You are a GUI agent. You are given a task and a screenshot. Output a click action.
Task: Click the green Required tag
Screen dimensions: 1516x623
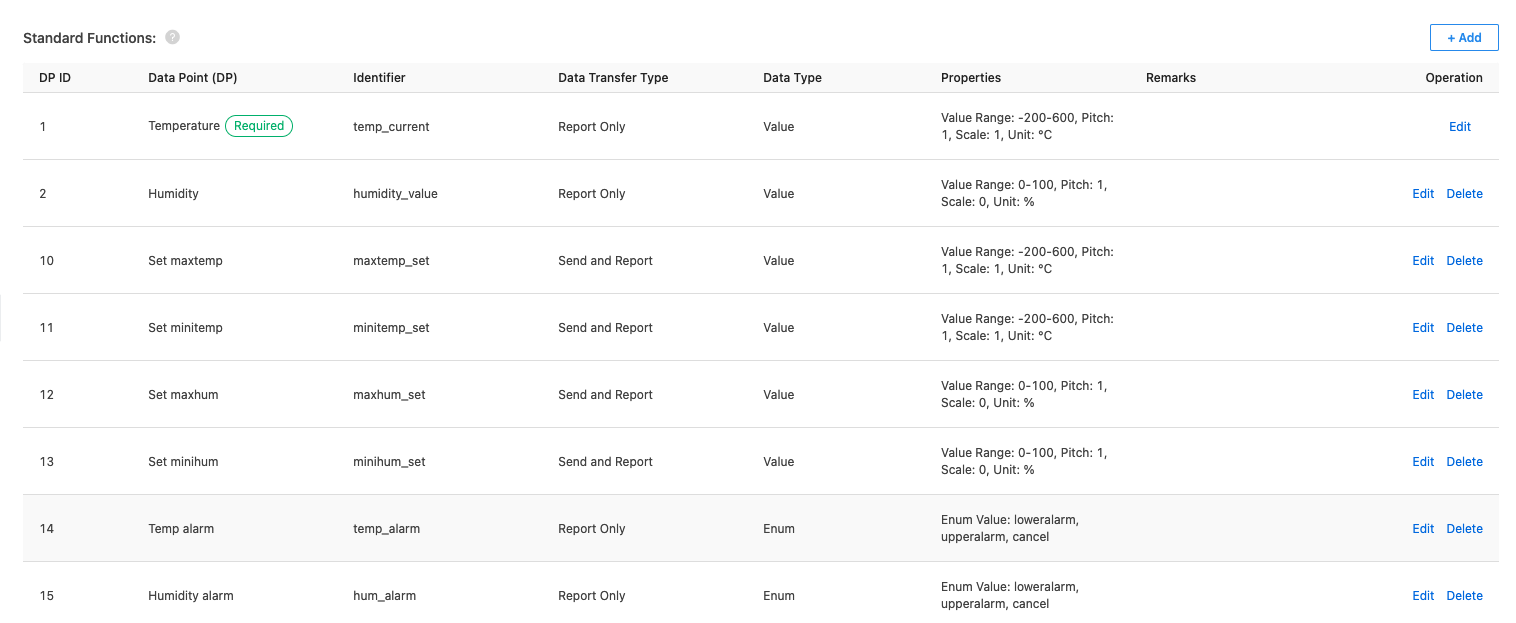tap(259, 126)
